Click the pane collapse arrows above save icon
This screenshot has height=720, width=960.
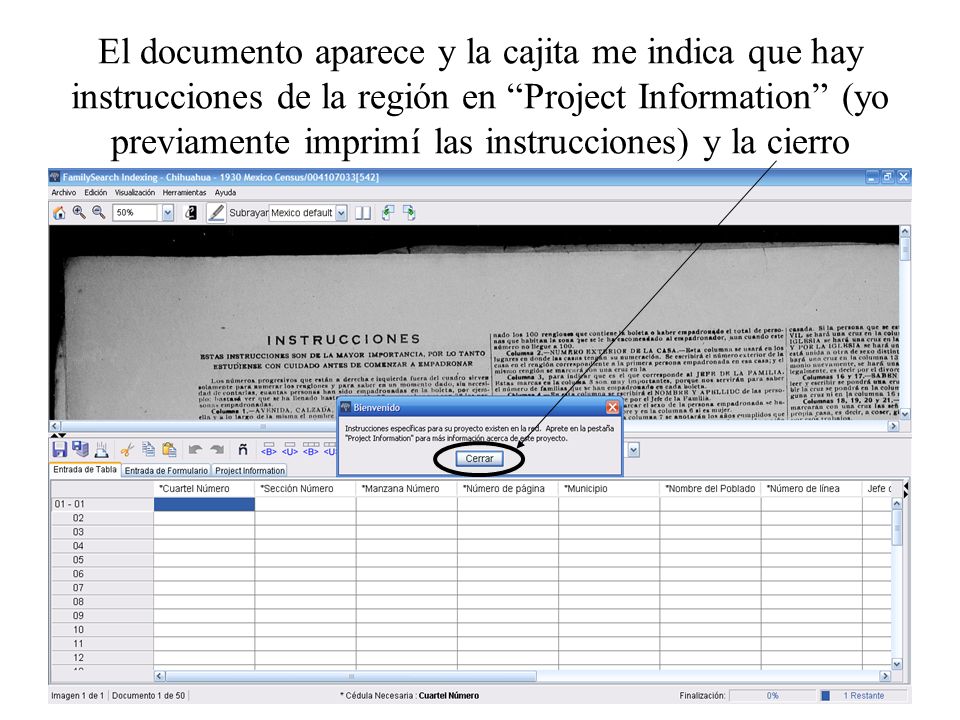57,435
